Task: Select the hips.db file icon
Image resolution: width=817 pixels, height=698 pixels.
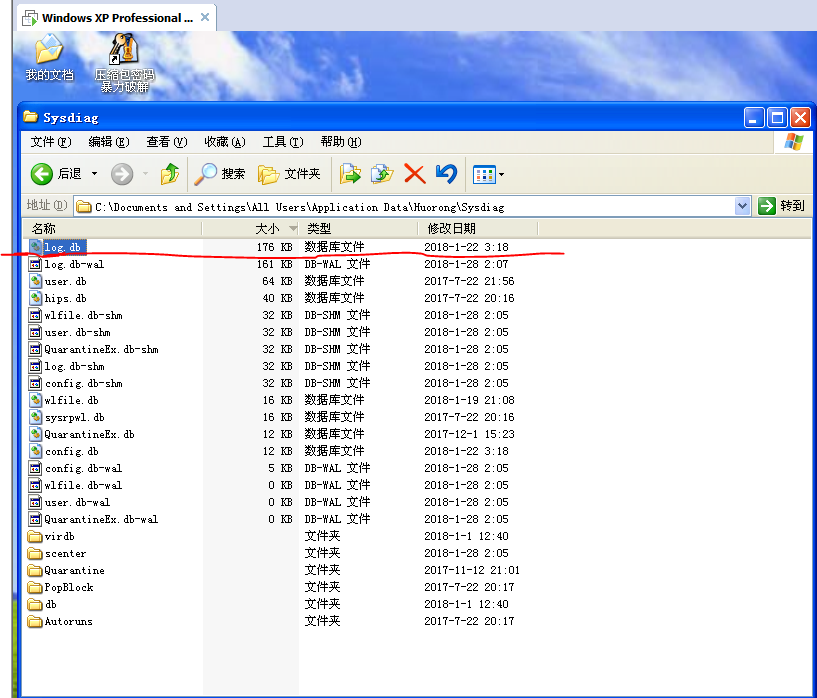Action: [x=35, y=298]
